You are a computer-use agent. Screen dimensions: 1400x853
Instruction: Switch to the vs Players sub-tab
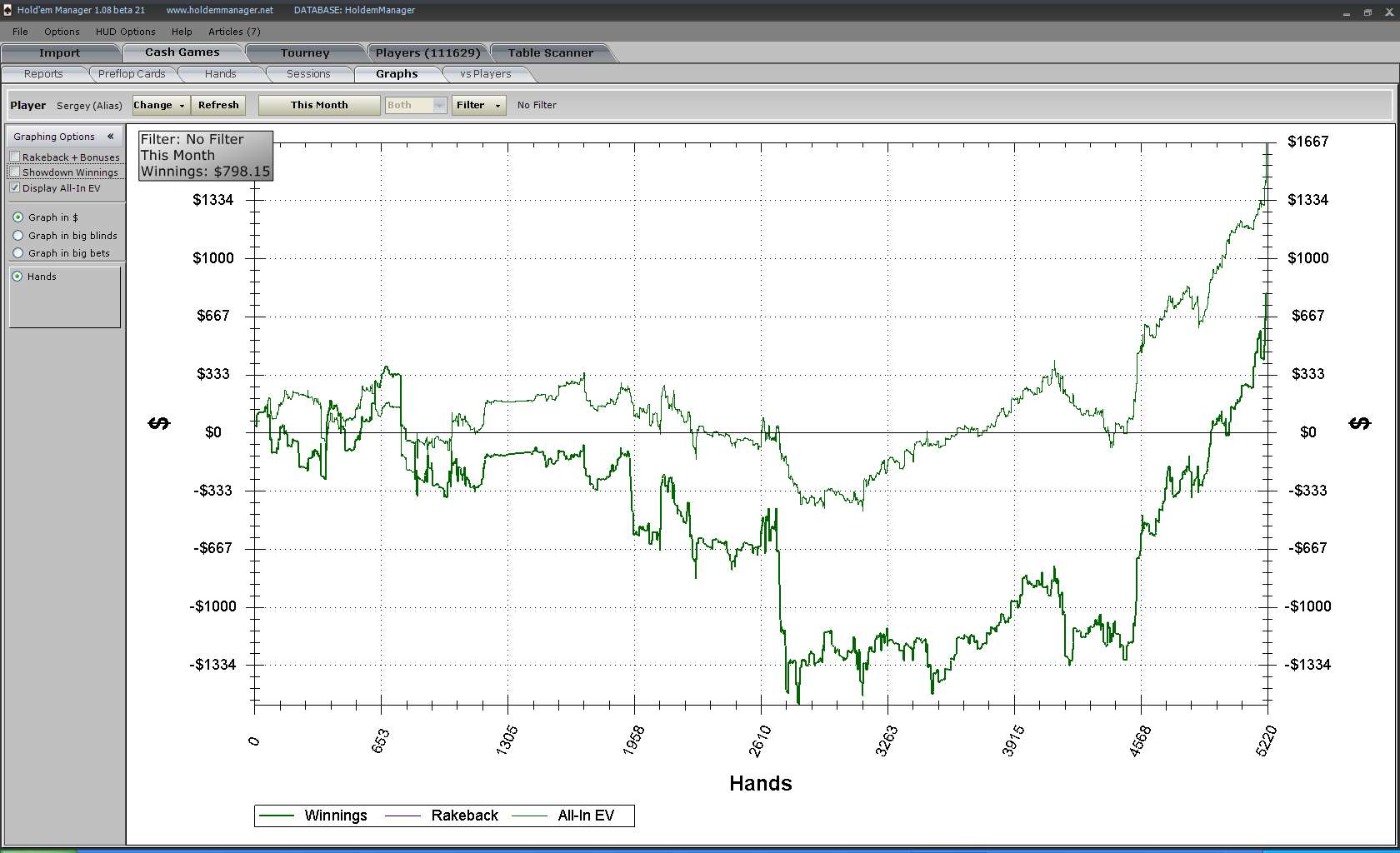click(485, 74)
